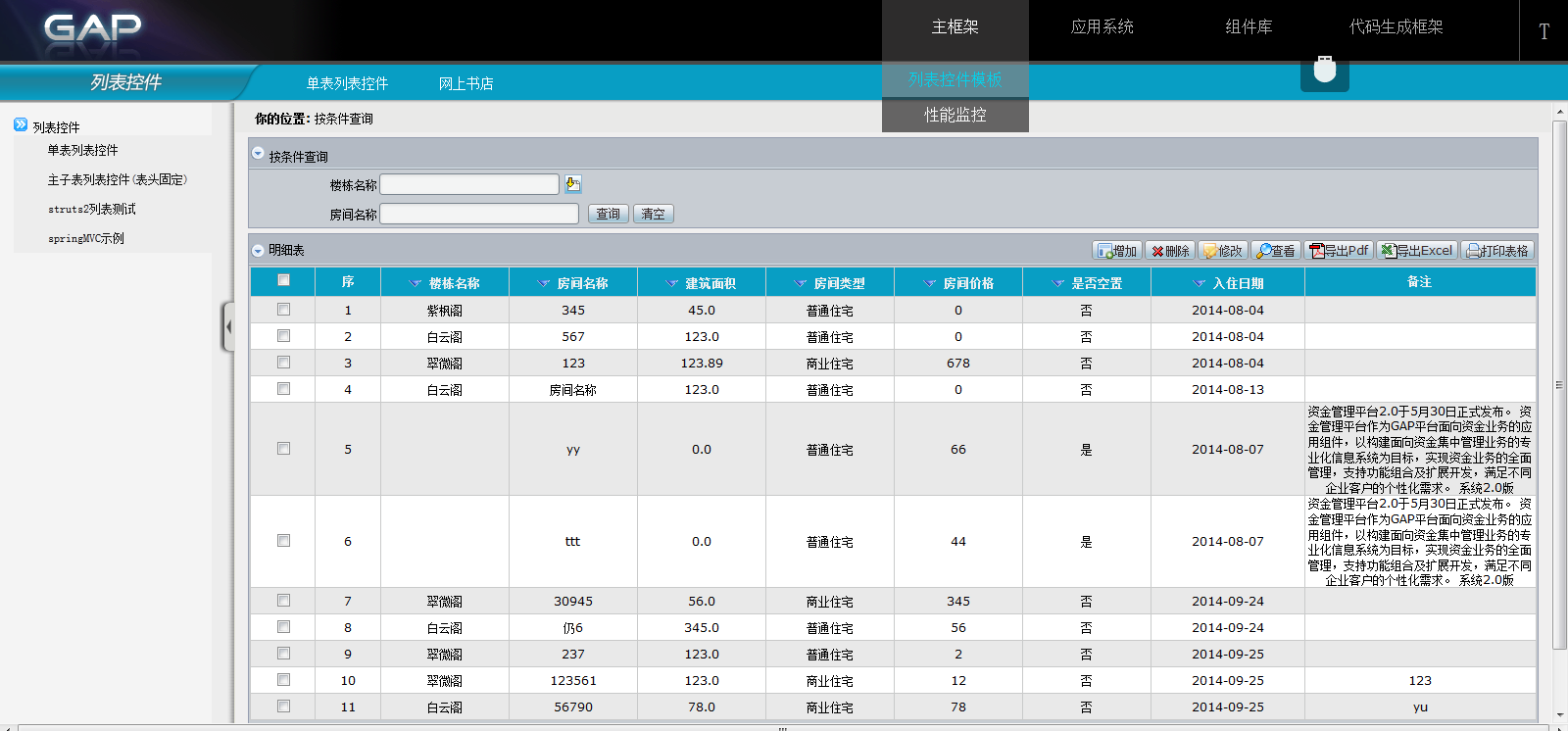The width and height of the screenshot is (1568, 731).
Task: Click into the 楼栋名称 input field
Action: (469, 184)
